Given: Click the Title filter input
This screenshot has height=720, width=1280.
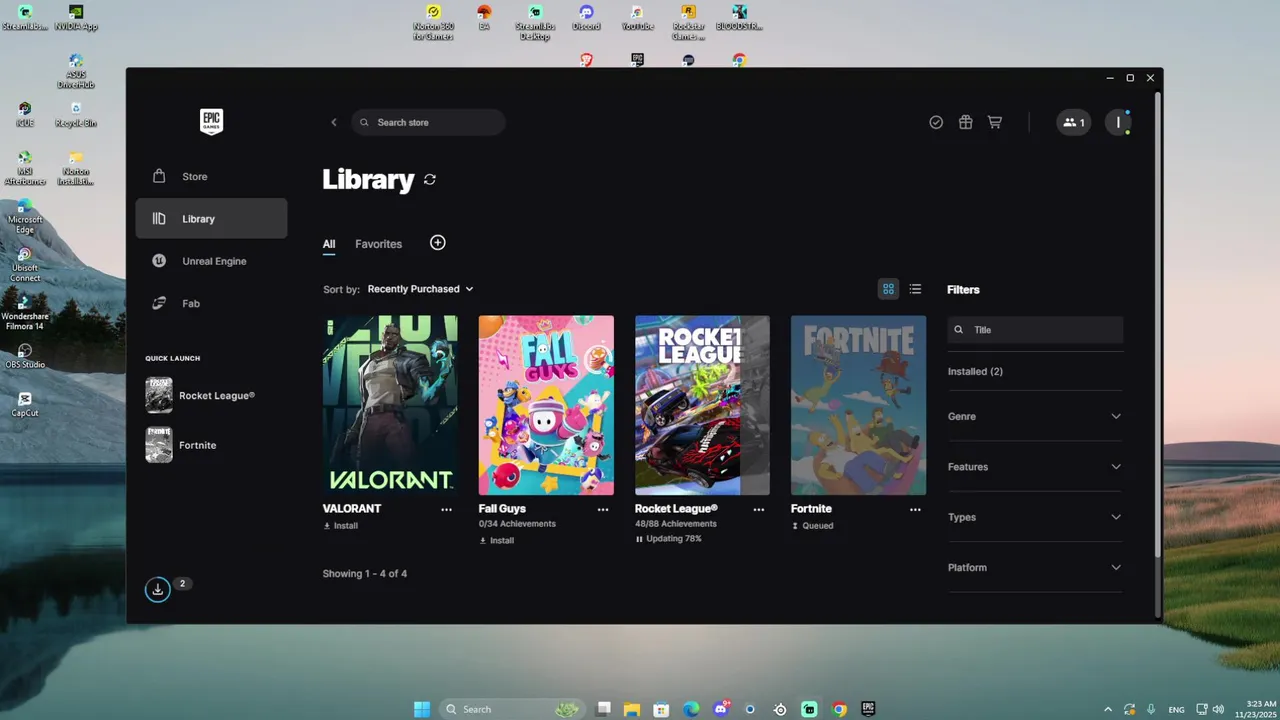Looking at the screenshot, I should (1035, 330).
